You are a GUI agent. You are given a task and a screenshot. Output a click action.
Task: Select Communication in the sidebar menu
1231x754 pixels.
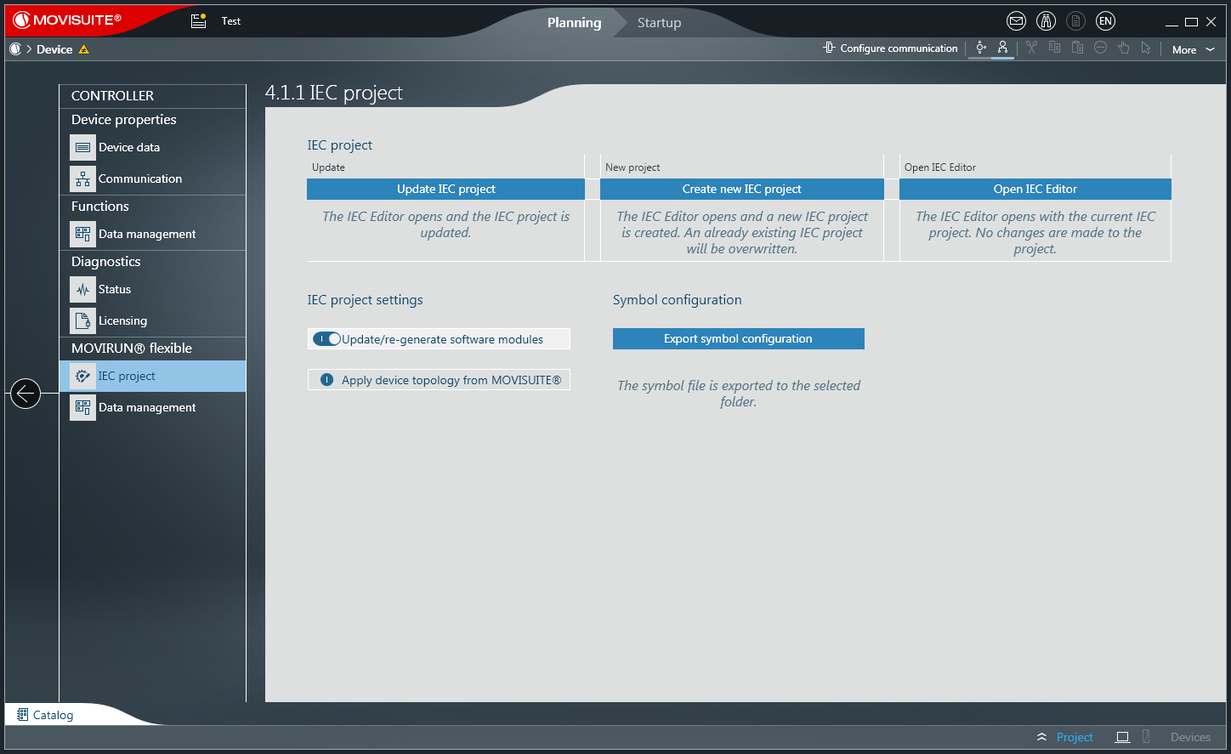(140, 179)
